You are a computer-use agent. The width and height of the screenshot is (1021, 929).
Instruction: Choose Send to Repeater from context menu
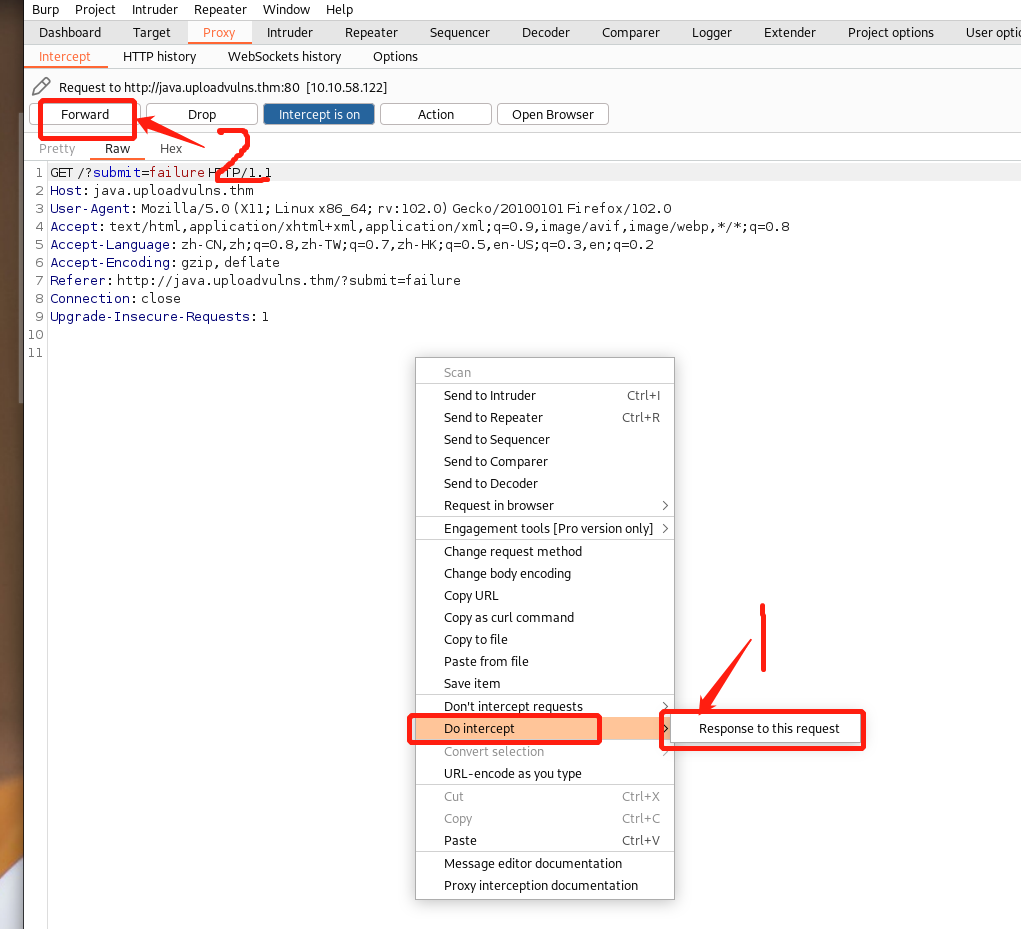(x=493, y=418)
